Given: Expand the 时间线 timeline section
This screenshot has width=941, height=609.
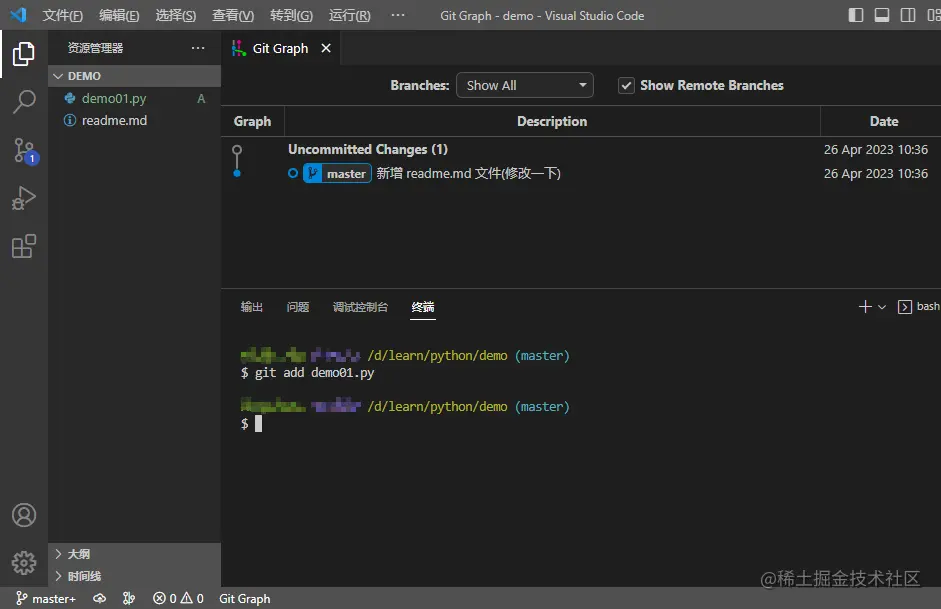Looking at the screenshot, I should 134,576.
